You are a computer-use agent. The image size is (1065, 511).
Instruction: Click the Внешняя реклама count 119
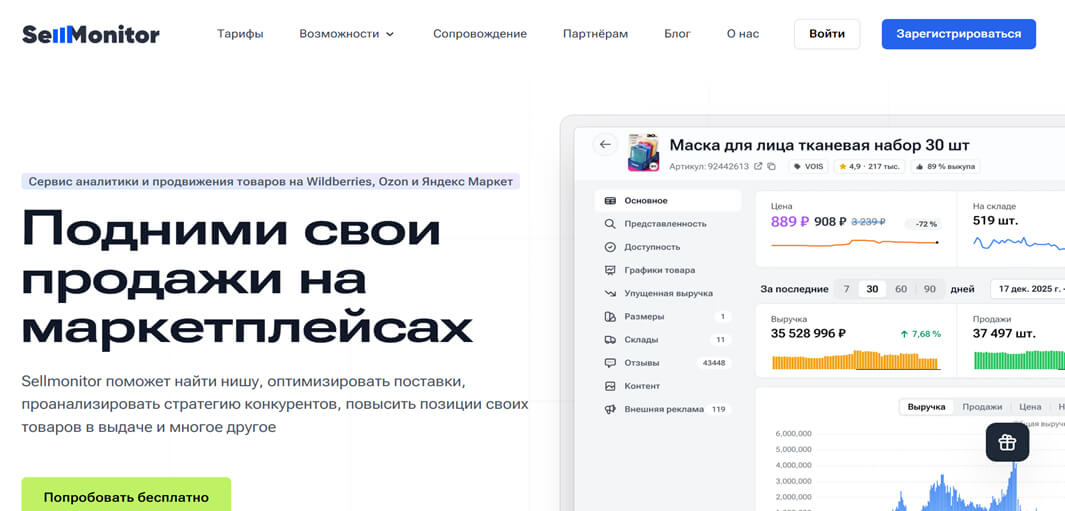pos(718,409)
